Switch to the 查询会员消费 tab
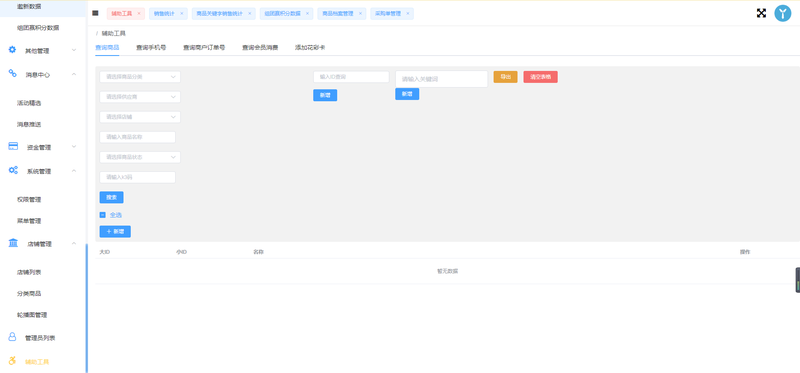This screenshot has width=800, height=373. coord(260,47)
